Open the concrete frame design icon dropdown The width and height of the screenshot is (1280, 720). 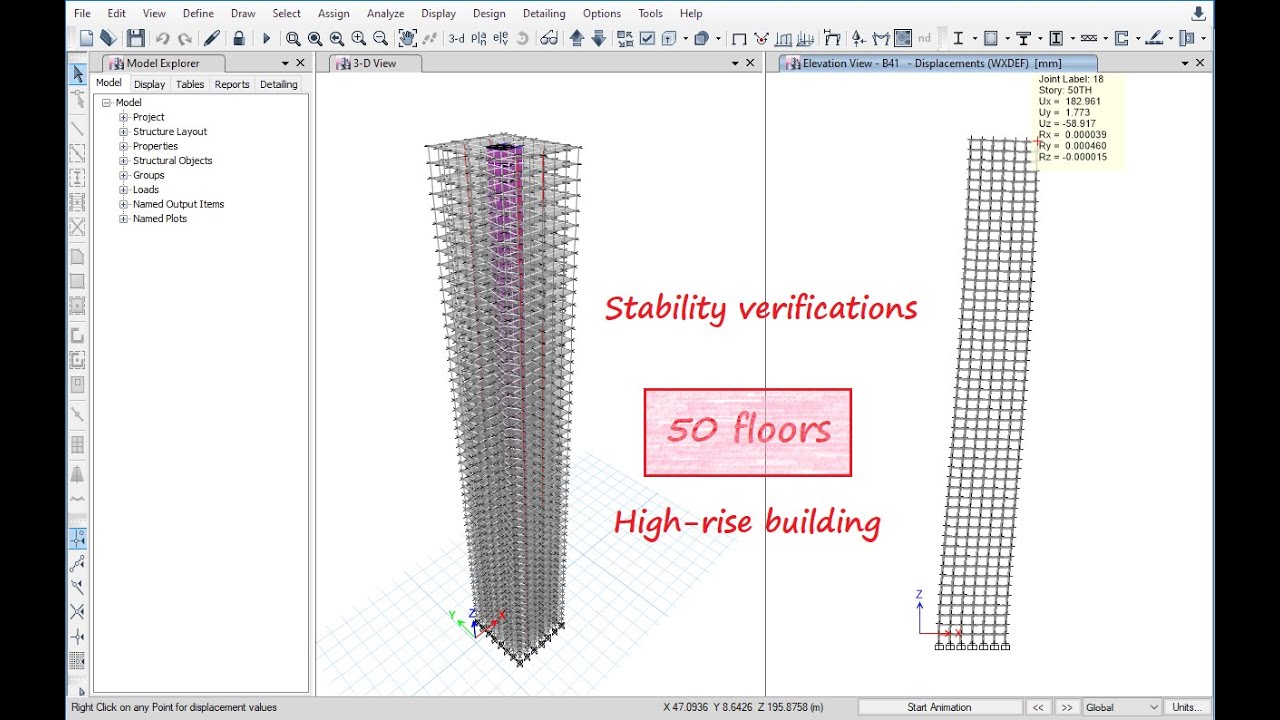pyautogui.click(x=1007, y=38)
